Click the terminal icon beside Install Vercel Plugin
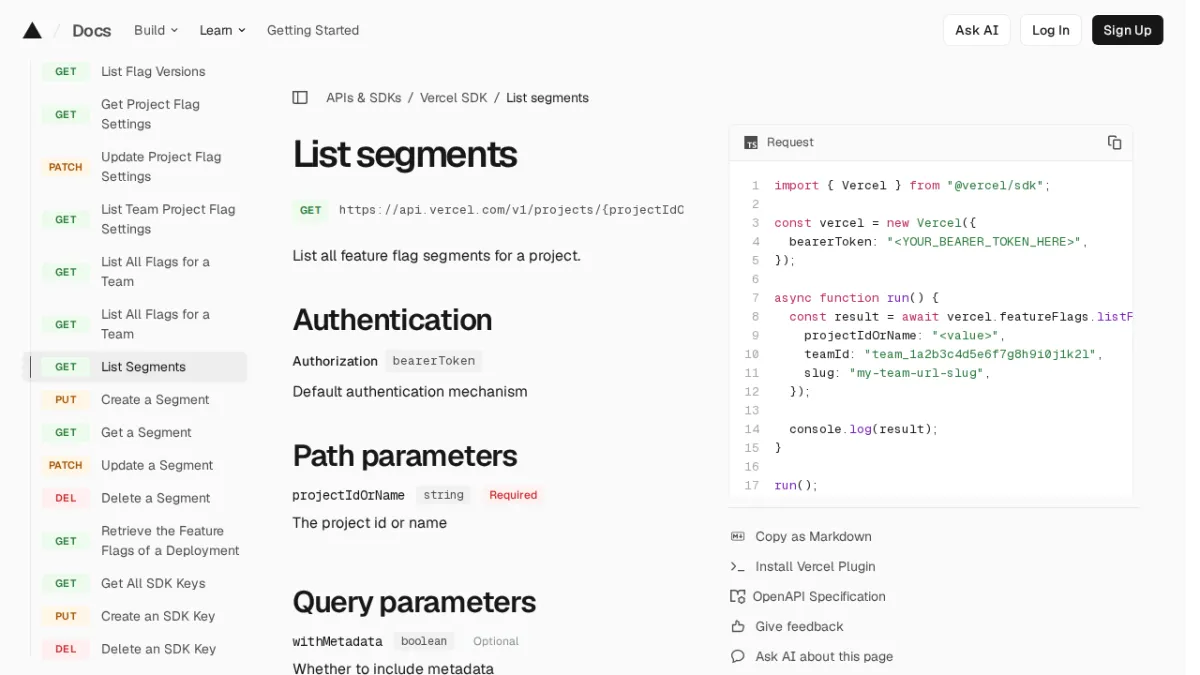The image size is (1200, 675). pos(738,567)
